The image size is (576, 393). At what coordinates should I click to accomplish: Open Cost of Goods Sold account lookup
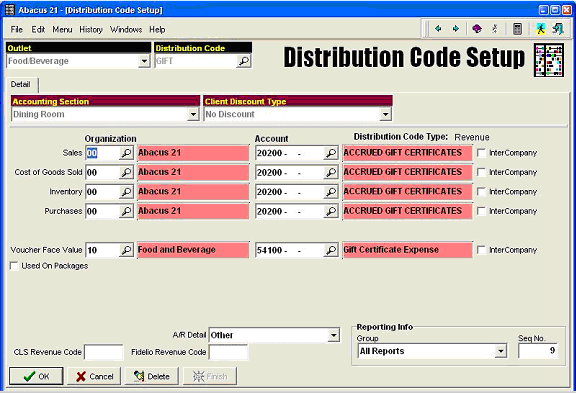[331, 172]
